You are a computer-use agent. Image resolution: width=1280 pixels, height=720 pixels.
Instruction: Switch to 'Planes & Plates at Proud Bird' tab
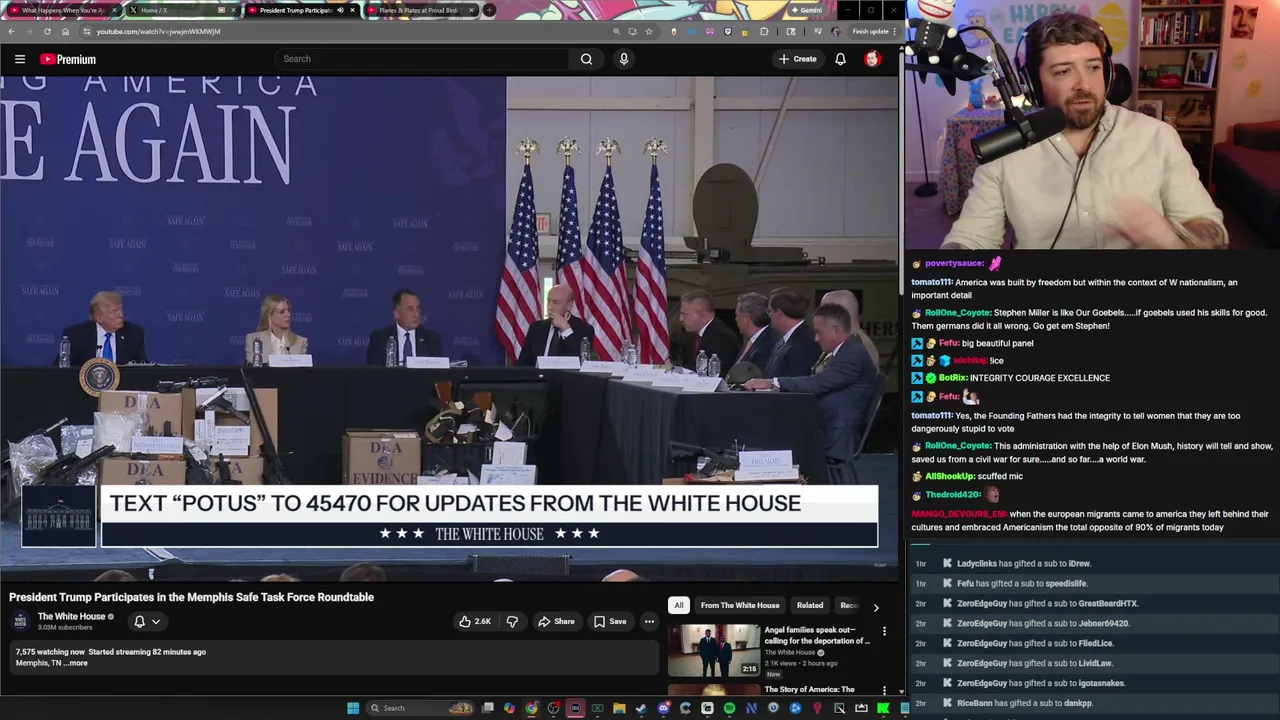pyautogui.click(x=418, y=10)
